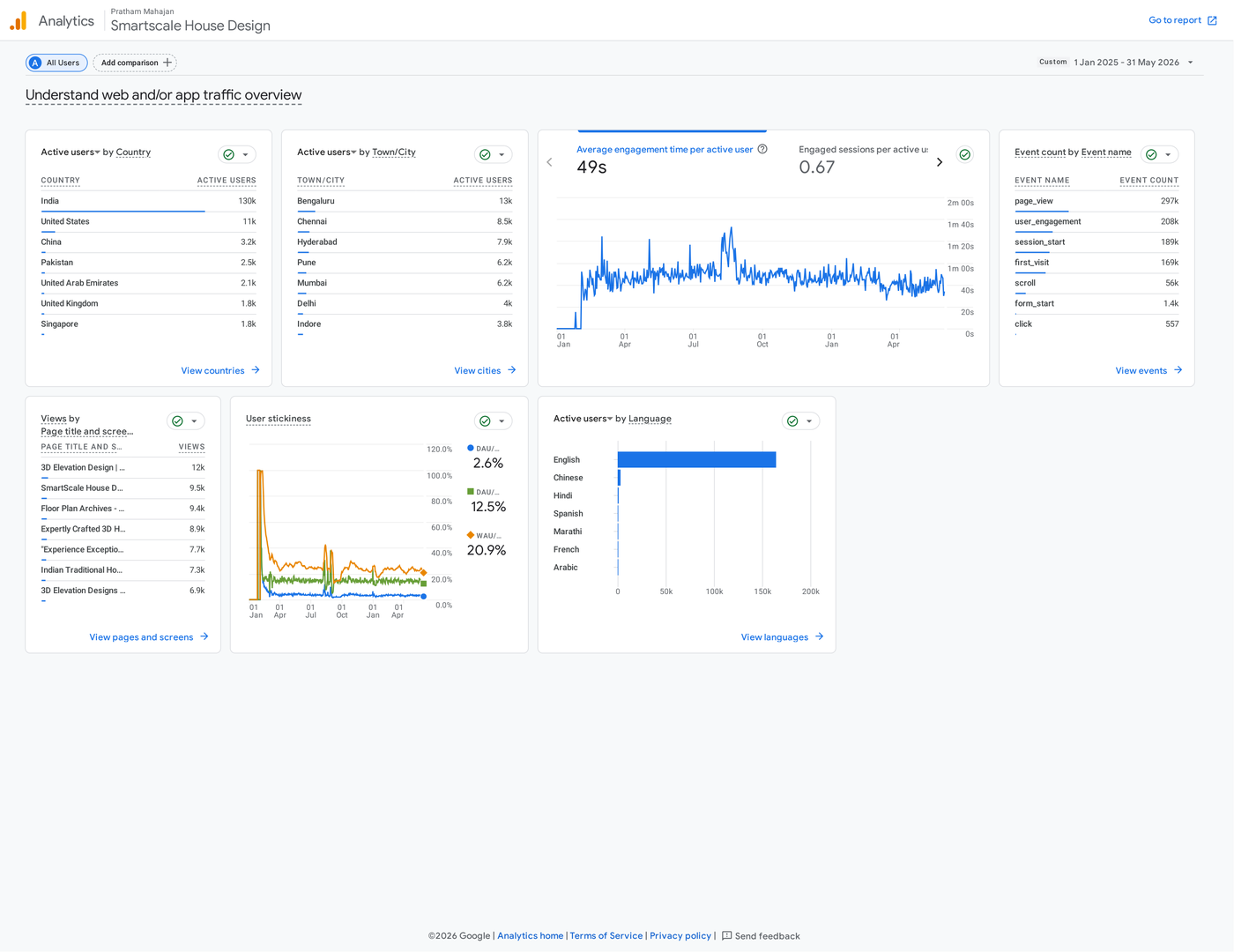Click the green check status icon in Town/City card

pos(485,154)
